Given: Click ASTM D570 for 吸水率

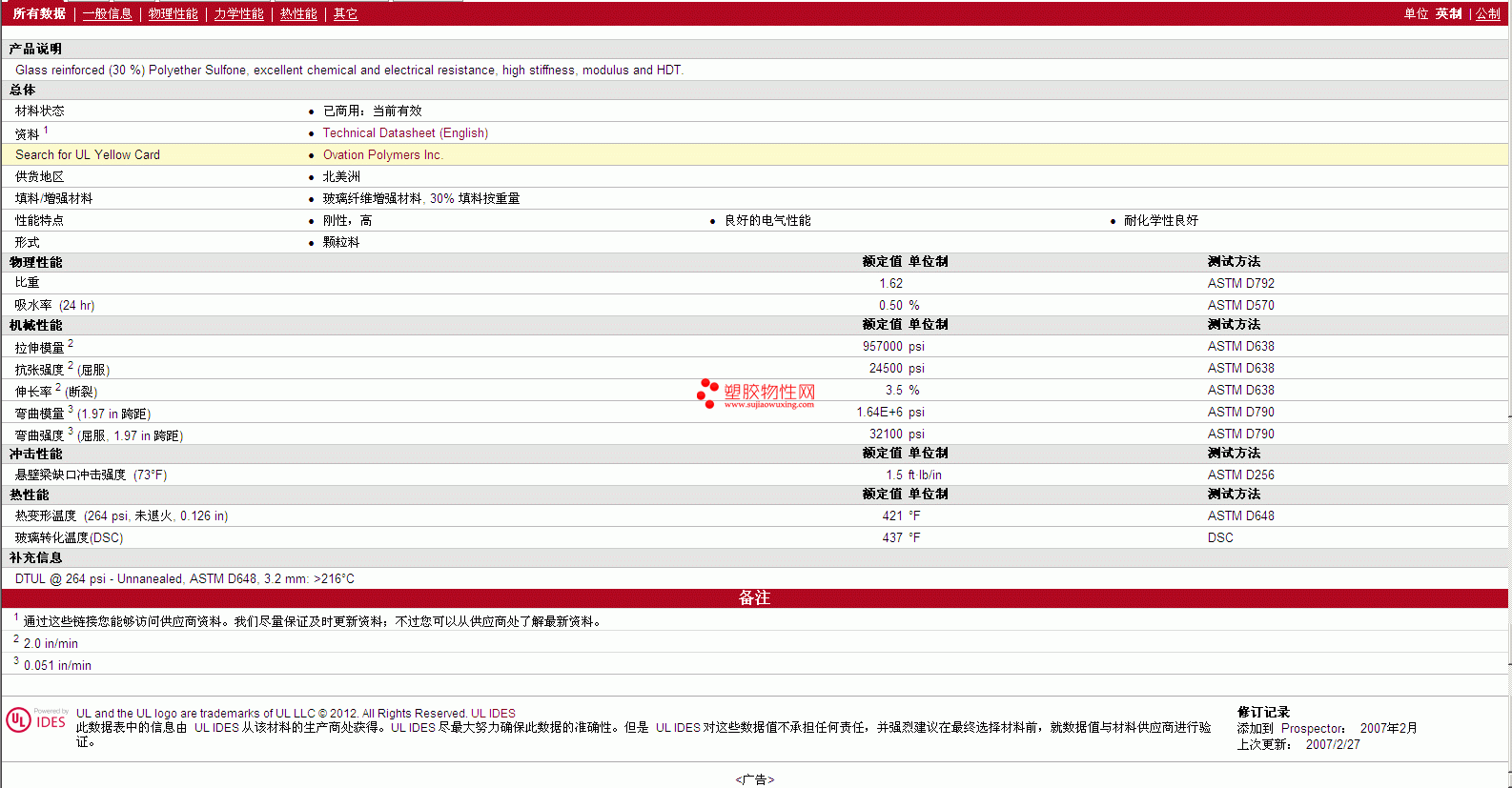Looking at the screenshot, I should [x=1241, y=306].
